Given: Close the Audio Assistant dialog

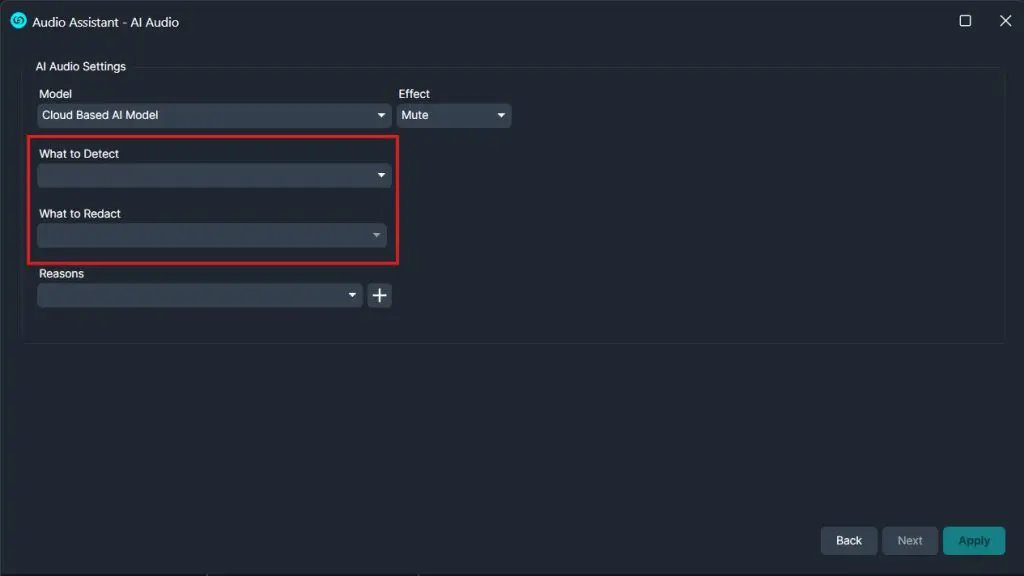Looking at the screenshot, I should (x=1005, y=21).
